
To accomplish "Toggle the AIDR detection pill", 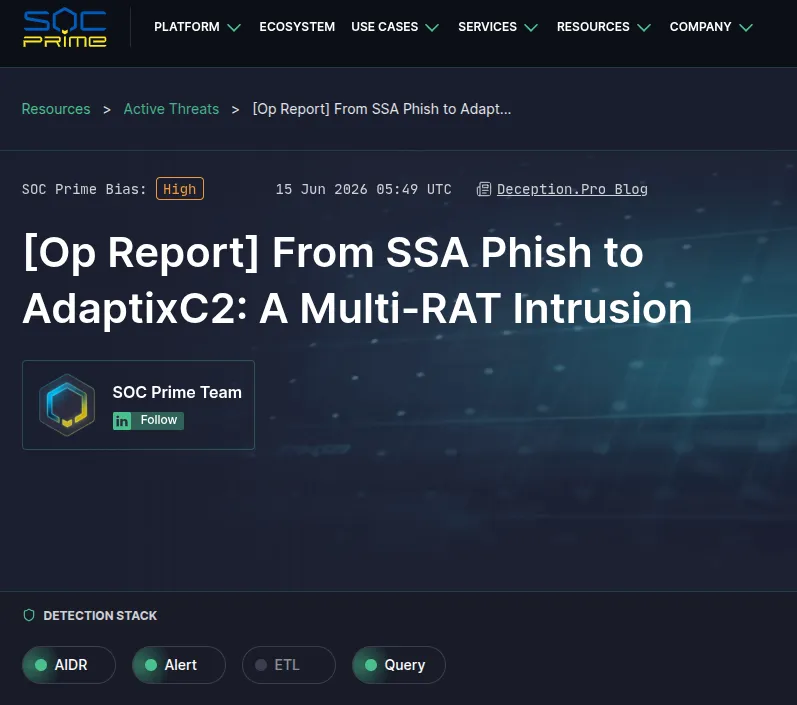I will tap(69, 665).
